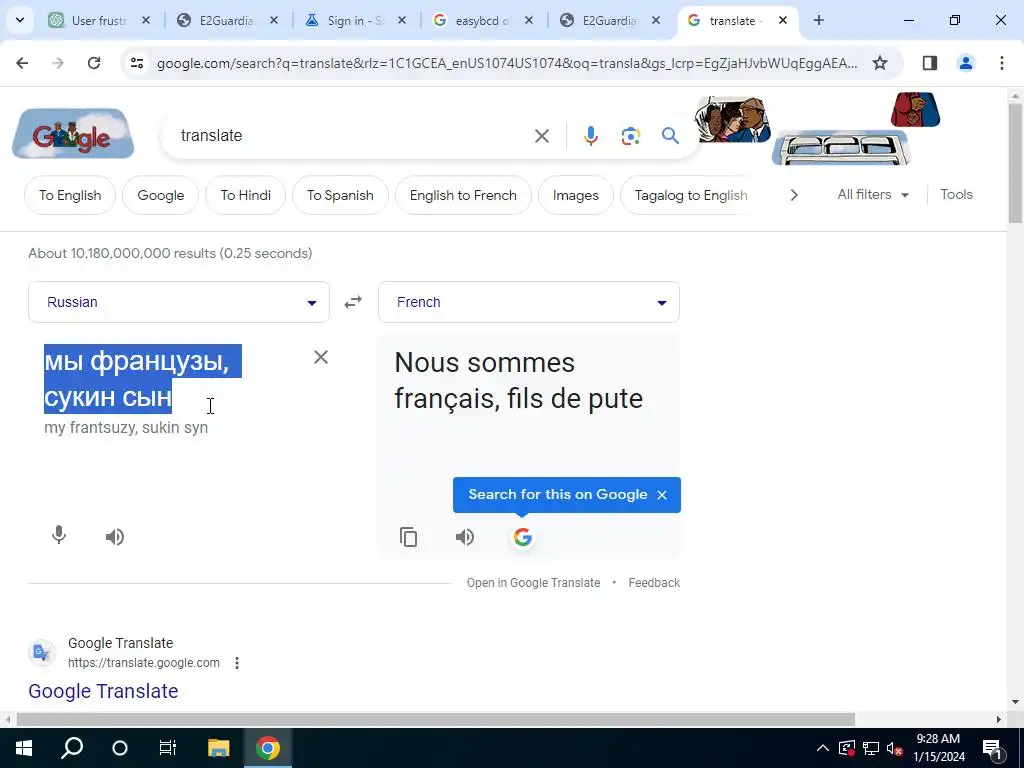Select the 'Google' filter chip

pyautogui.click(x=161, y=195)
